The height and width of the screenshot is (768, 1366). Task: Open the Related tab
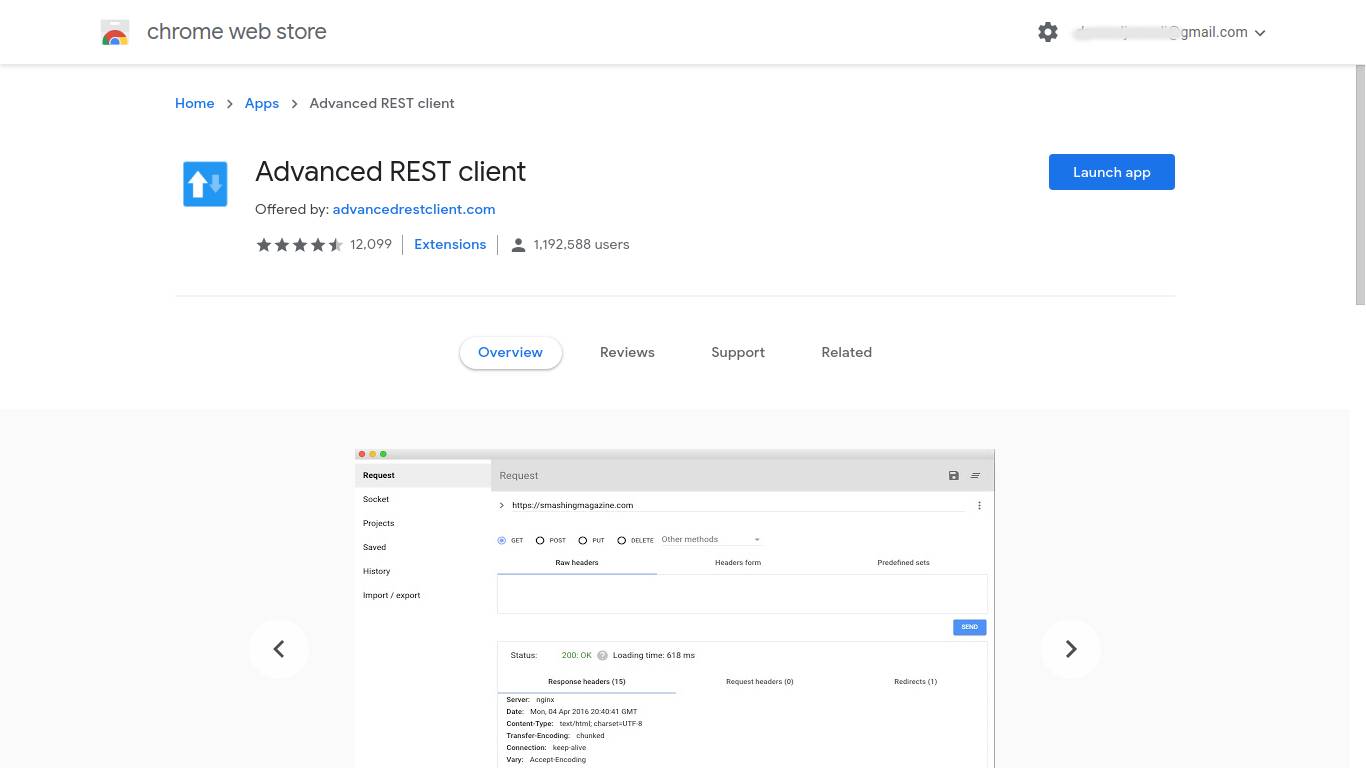click(x=847, y=352)
